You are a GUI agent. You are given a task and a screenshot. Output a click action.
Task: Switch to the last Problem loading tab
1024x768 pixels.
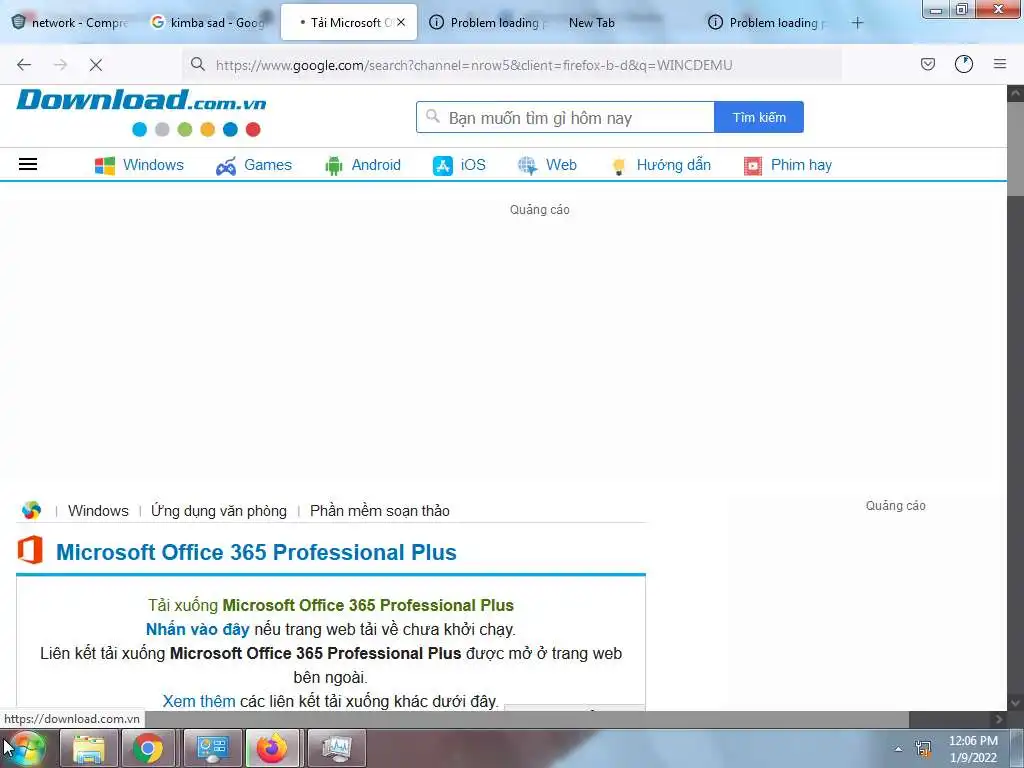point(768,22)
